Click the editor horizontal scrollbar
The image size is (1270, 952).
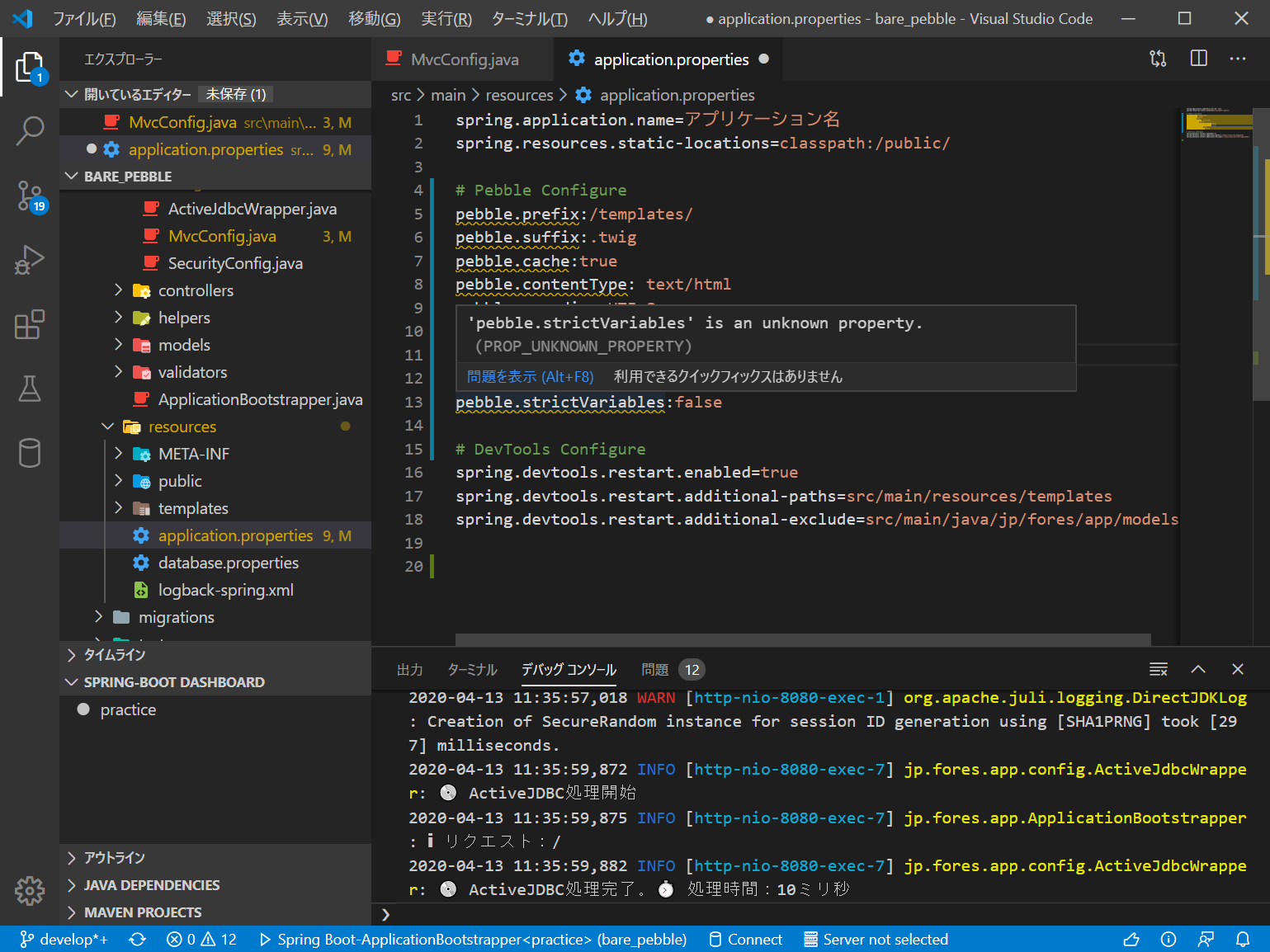pyautogui.click(x=803, y=640)
